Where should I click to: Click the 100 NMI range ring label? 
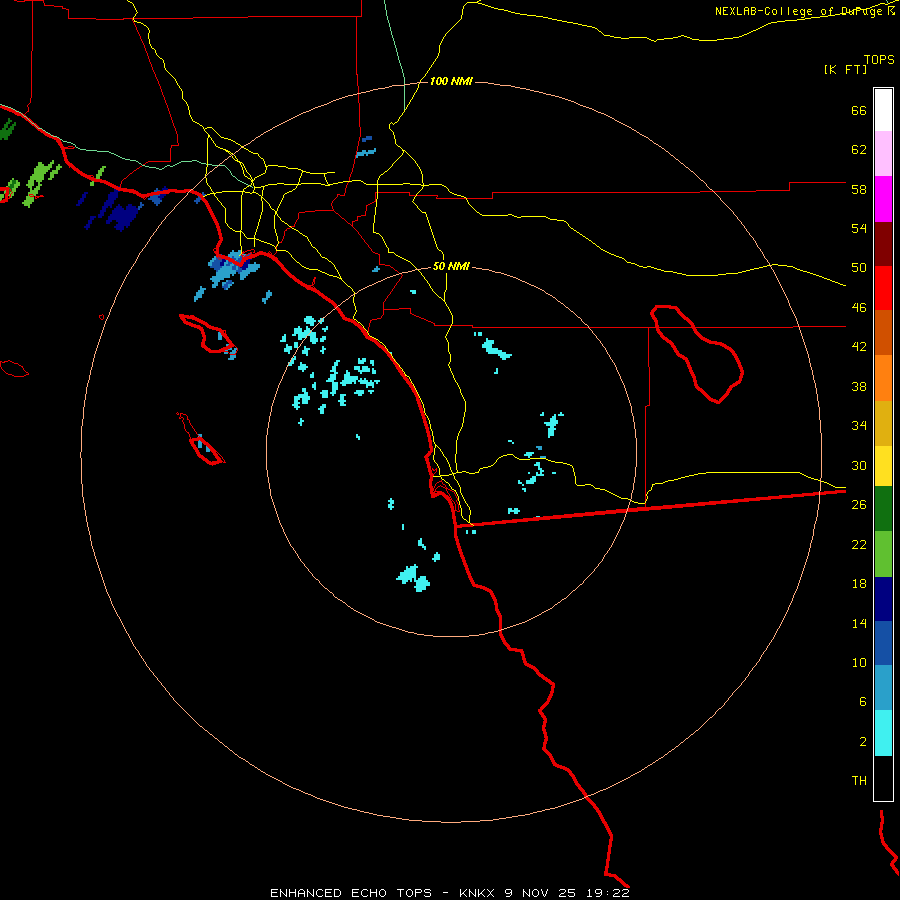click(451, 82)
